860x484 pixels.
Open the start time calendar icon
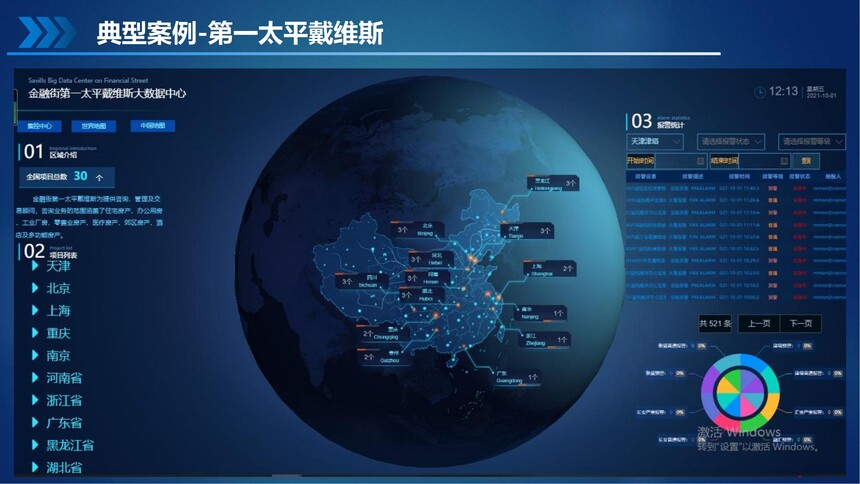pyautogui.click(x=700, y=161)
